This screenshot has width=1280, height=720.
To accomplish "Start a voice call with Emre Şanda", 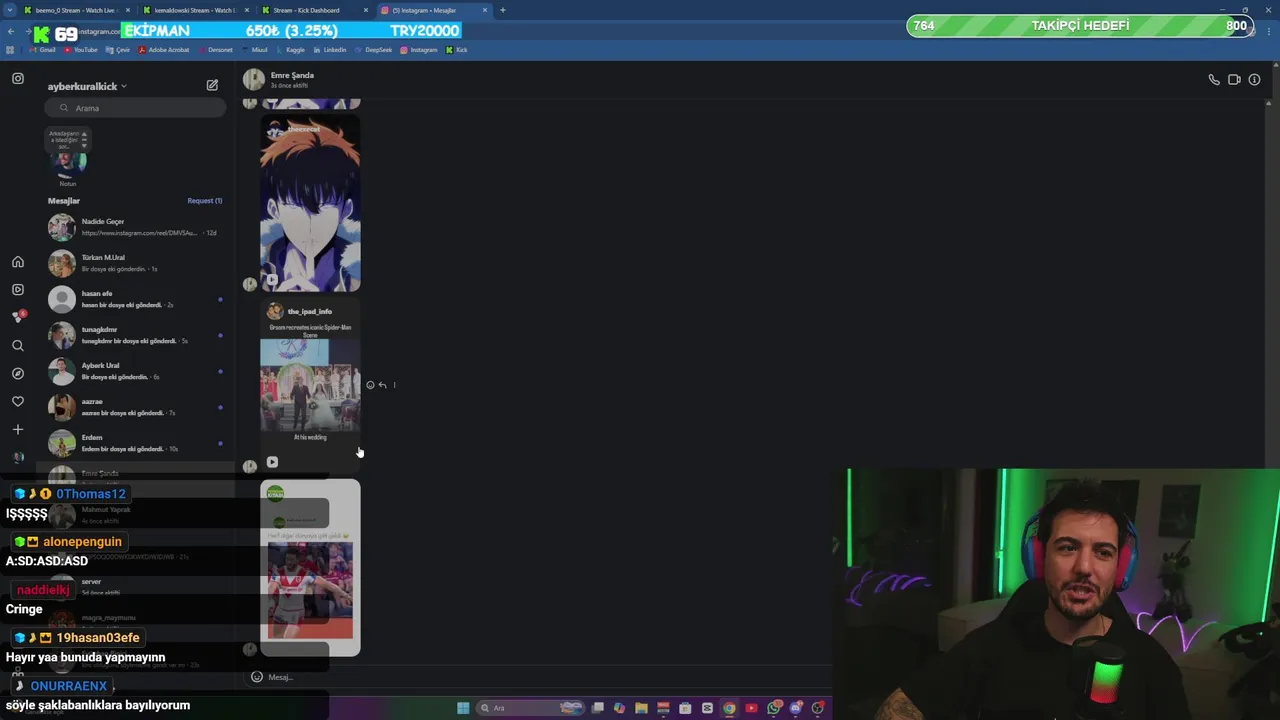I will click(x=1214, y=80).
